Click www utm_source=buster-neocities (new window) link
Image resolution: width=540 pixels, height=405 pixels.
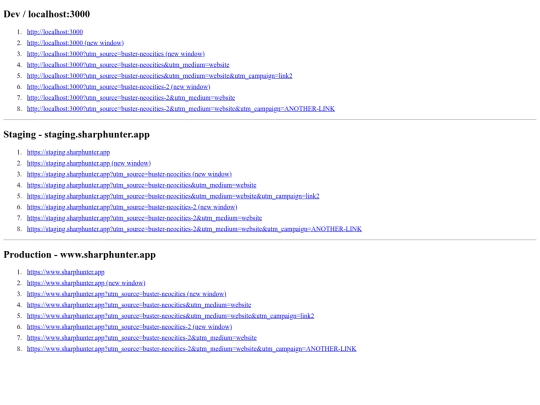click(126, 294)
